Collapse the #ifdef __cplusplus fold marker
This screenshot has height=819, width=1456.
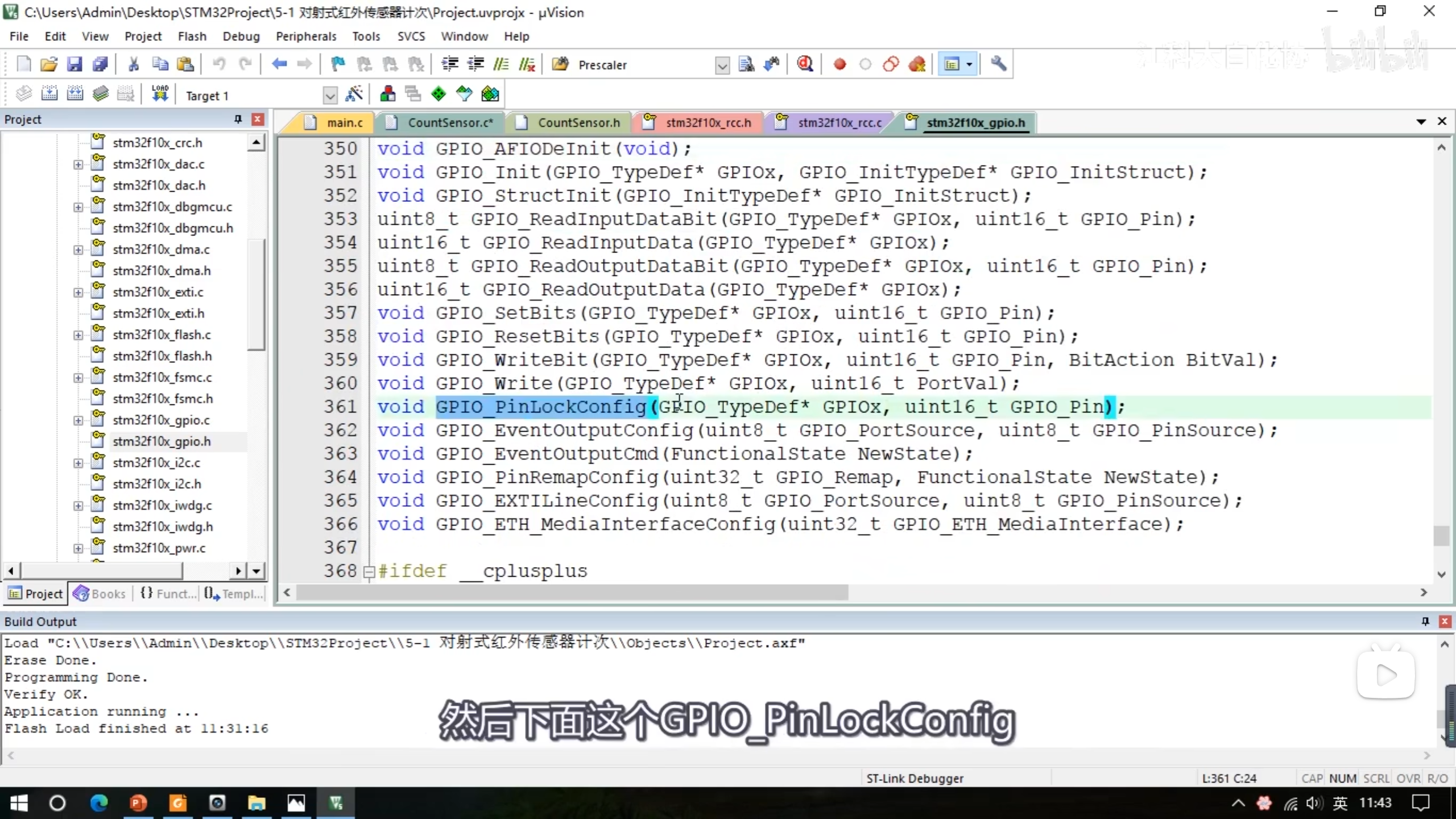coord(369,572)
